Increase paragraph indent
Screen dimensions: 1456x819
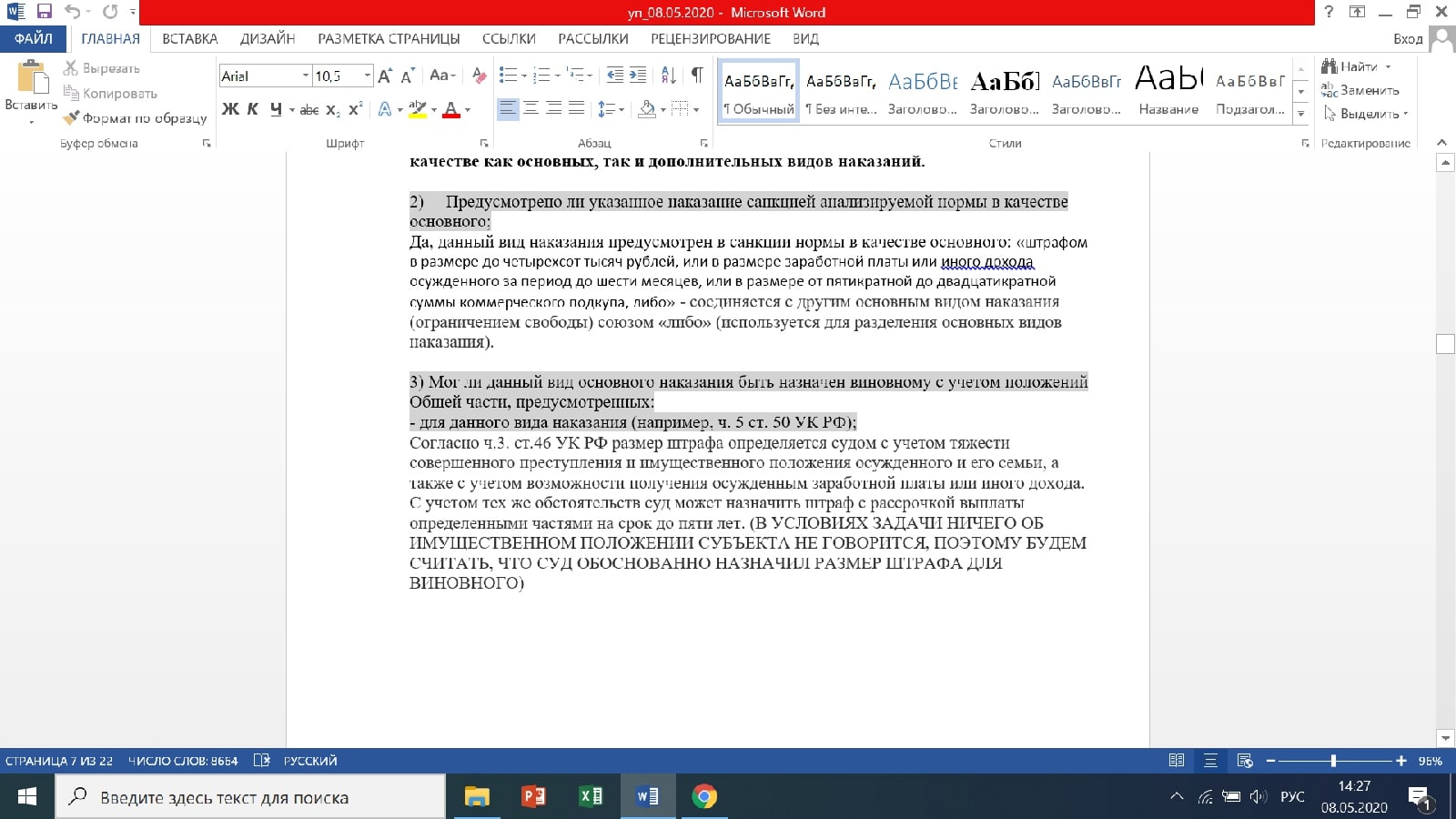pyautogui.click(x=638, y=76)
